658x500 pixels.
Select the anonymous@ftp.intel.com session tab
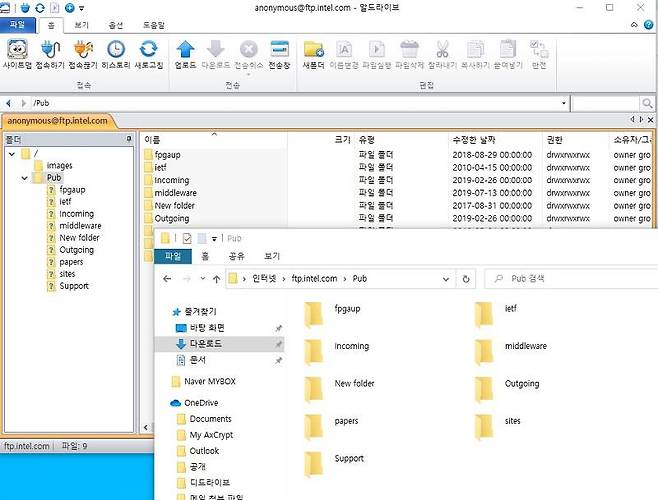(57, 121)
